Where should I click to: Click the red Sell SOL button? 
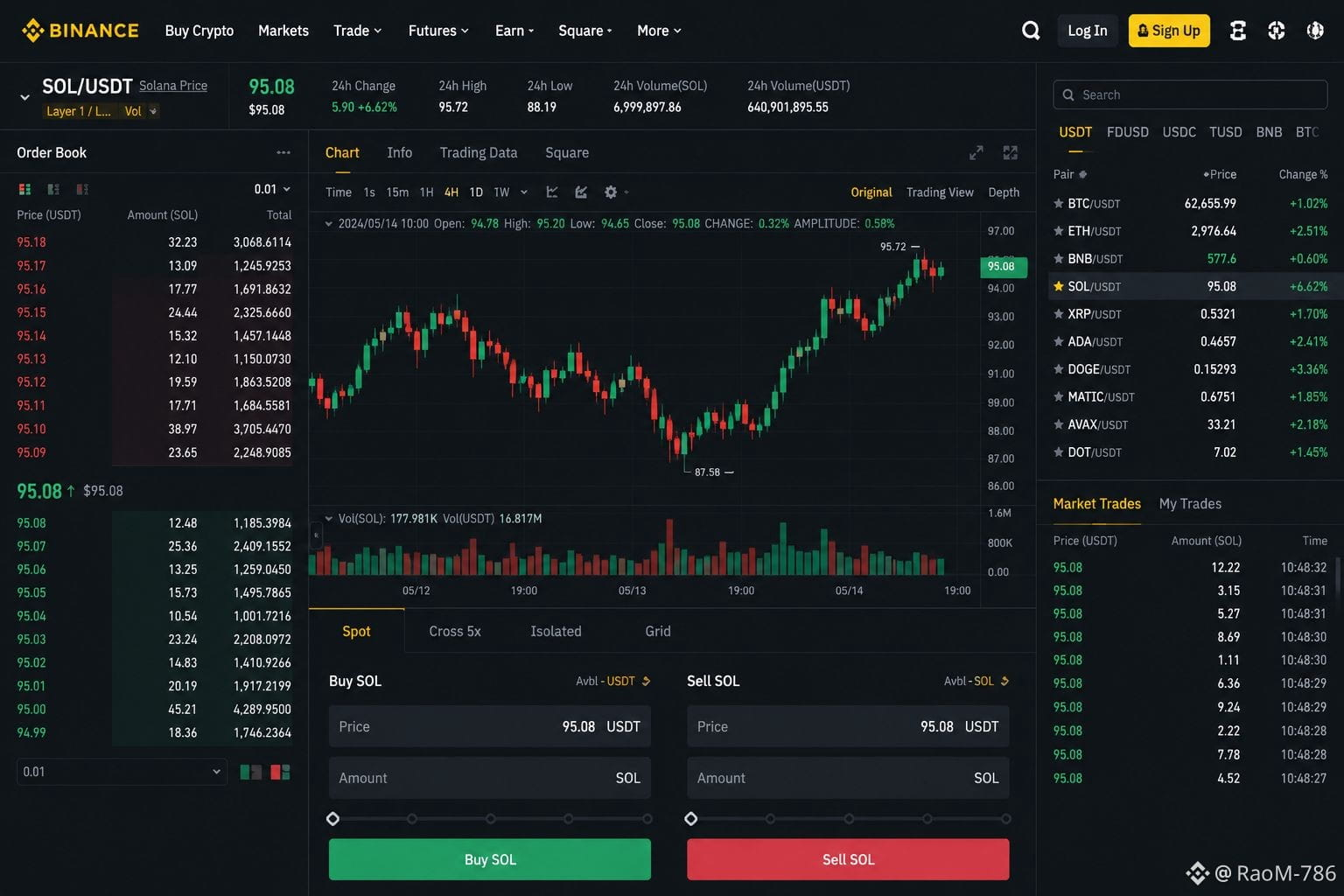click(x=848, y=859)
